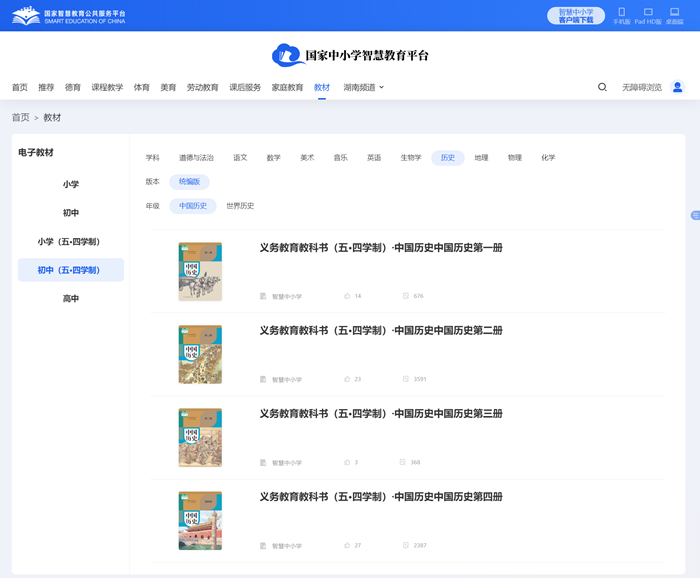Download the 智慧中小学 client
This screenshot has height=578, width=700.
[576, 16]
